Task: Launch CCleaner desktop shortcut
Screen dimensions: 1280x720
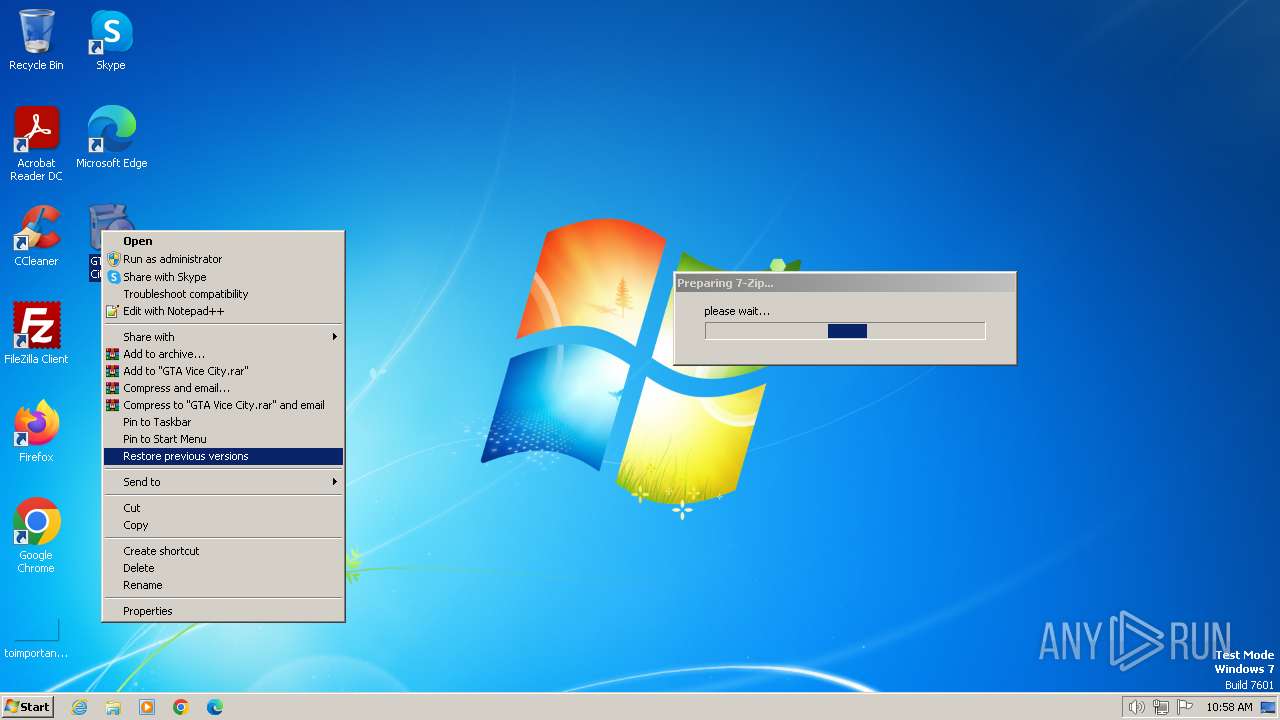Action: (36, 236)
